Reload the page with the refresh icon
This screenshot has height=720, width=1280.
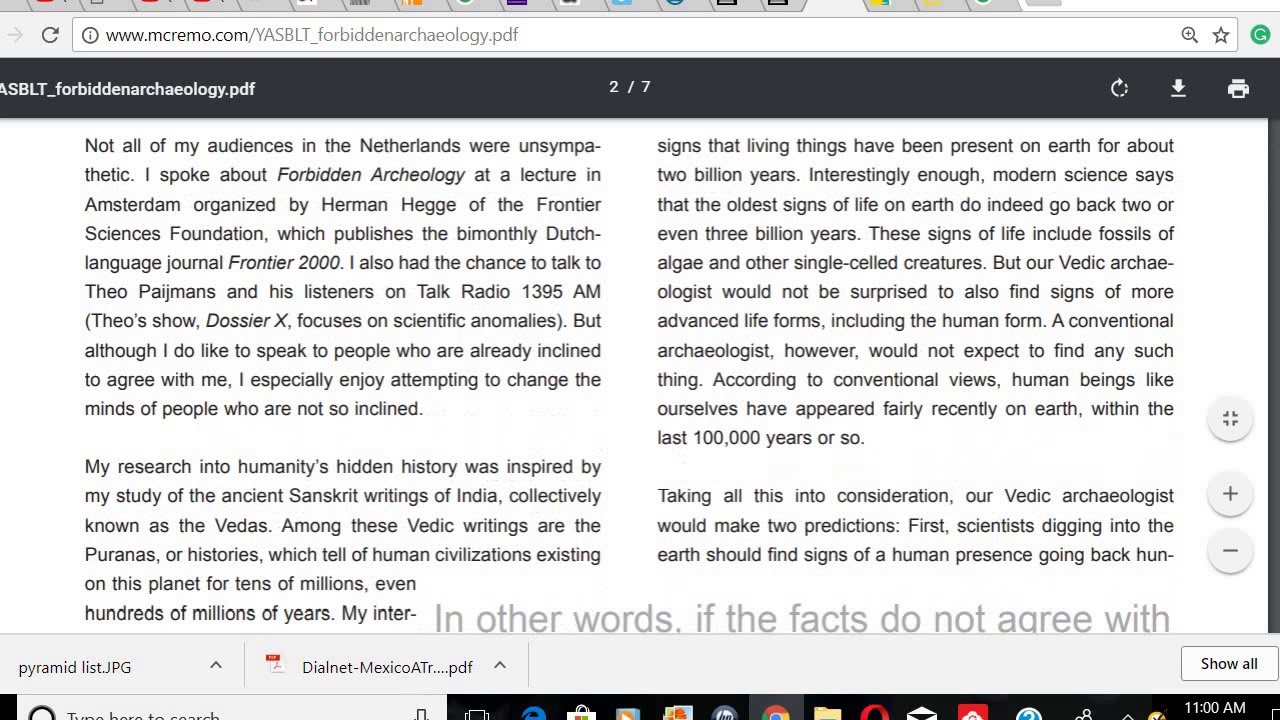[50, 35]
